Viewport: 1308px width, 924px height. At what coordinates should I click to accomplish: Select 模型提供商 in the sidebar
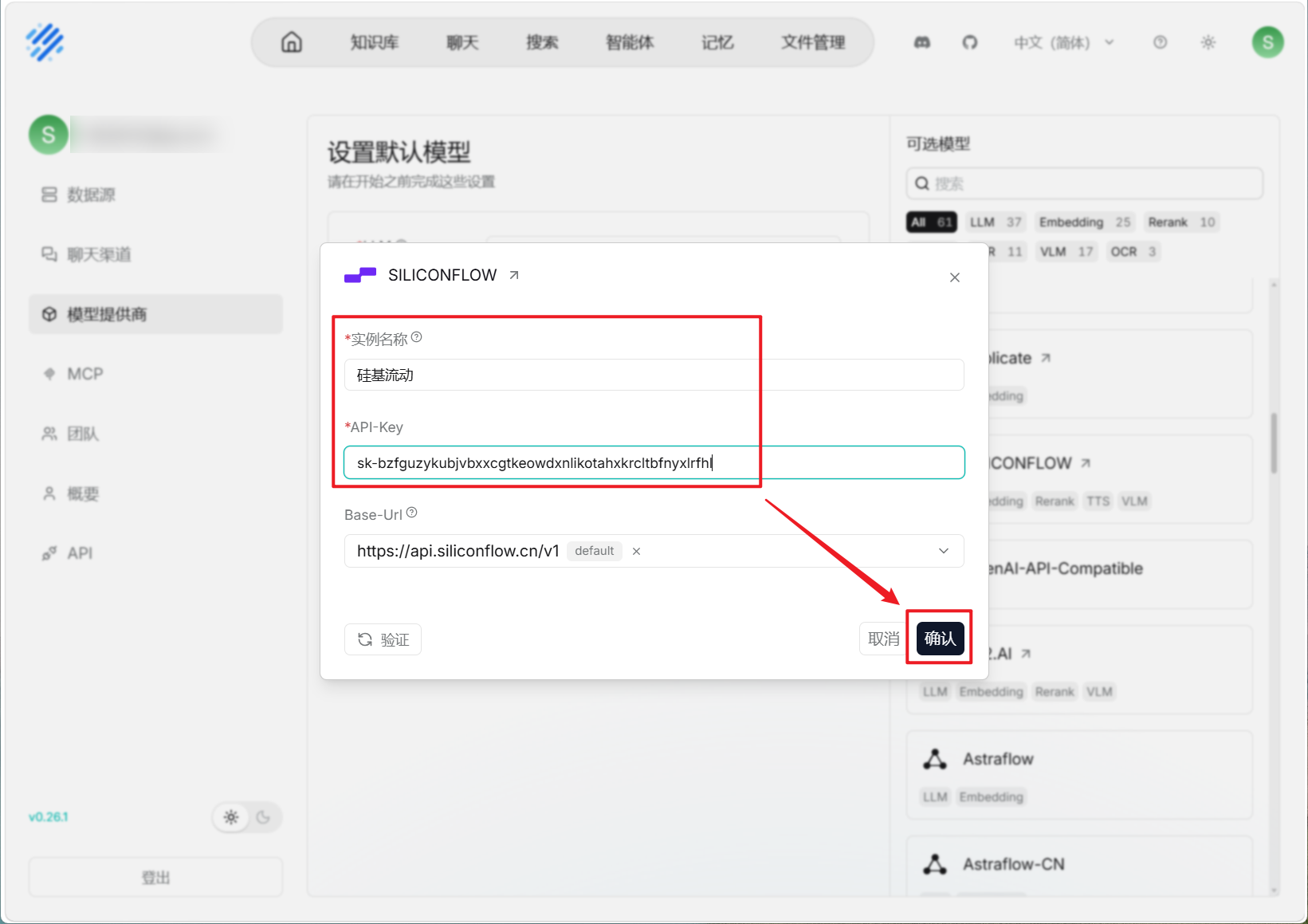[x=156, y=314]
